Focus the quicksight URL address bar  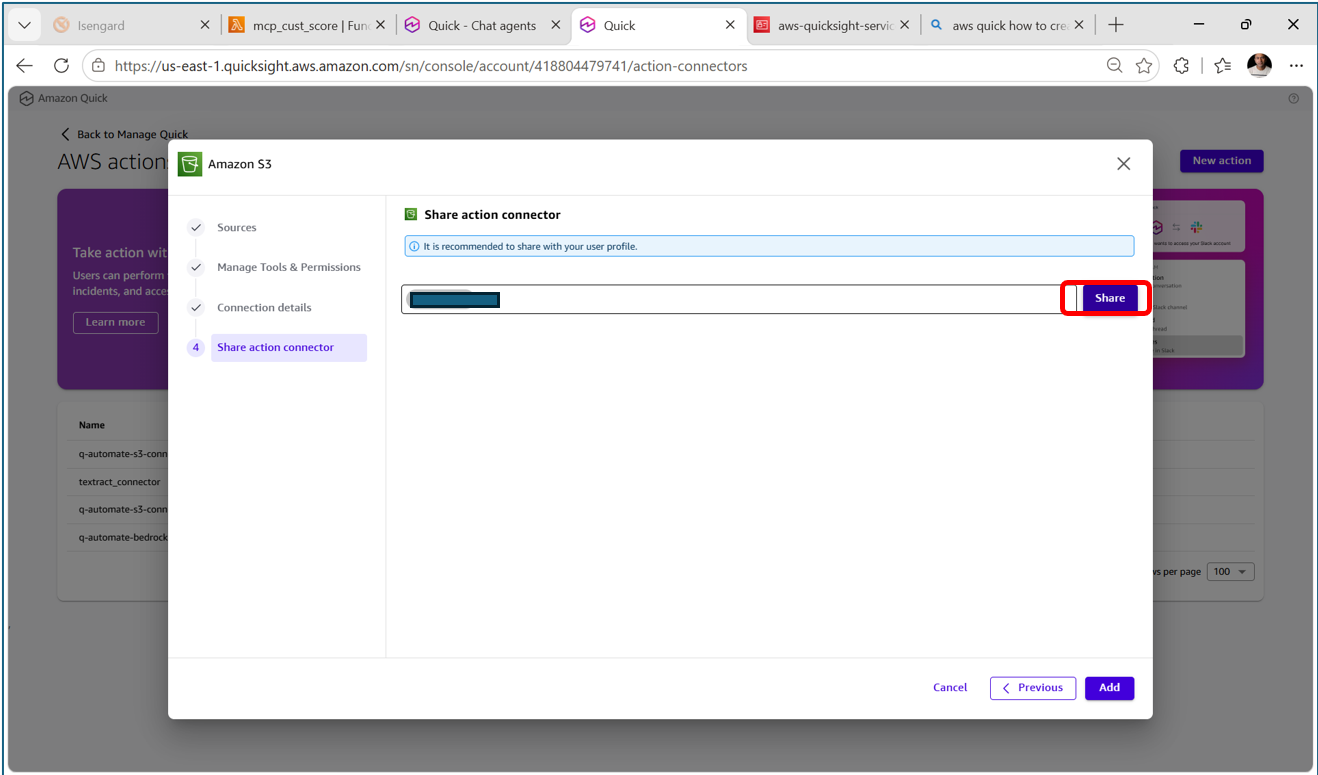[x=600, y=66]
